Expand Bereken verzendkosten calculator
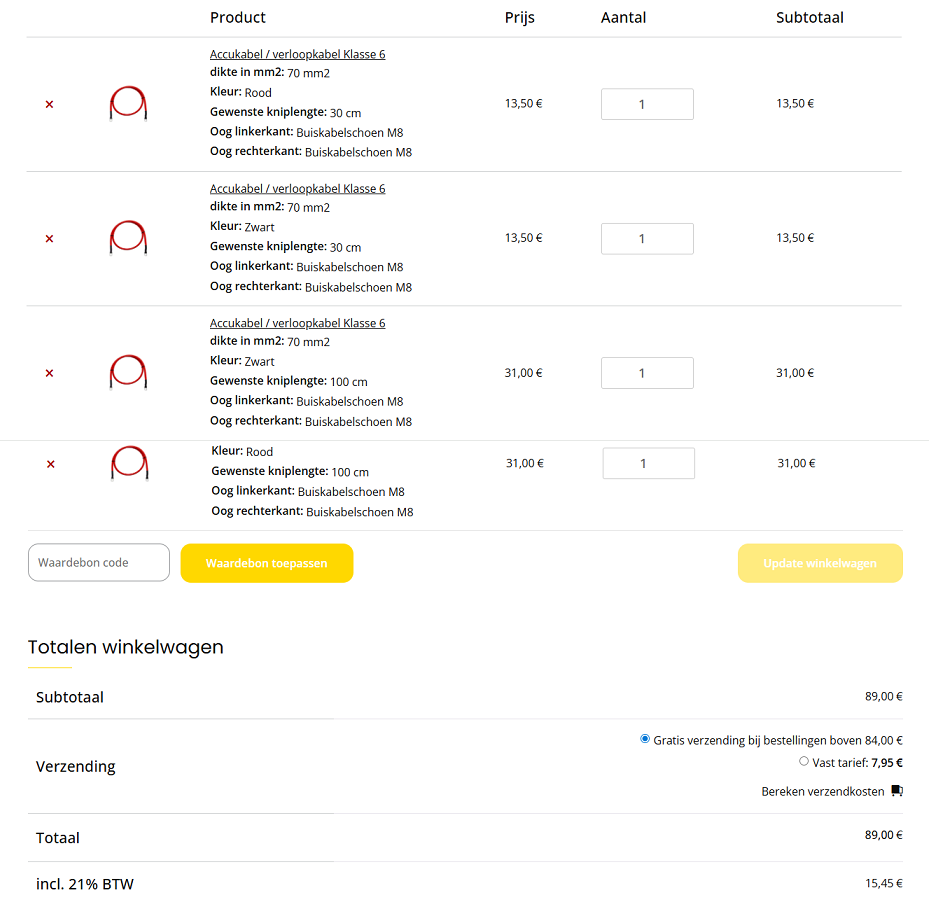This screenshot has width=929, height=903. (x=823, y=791)
